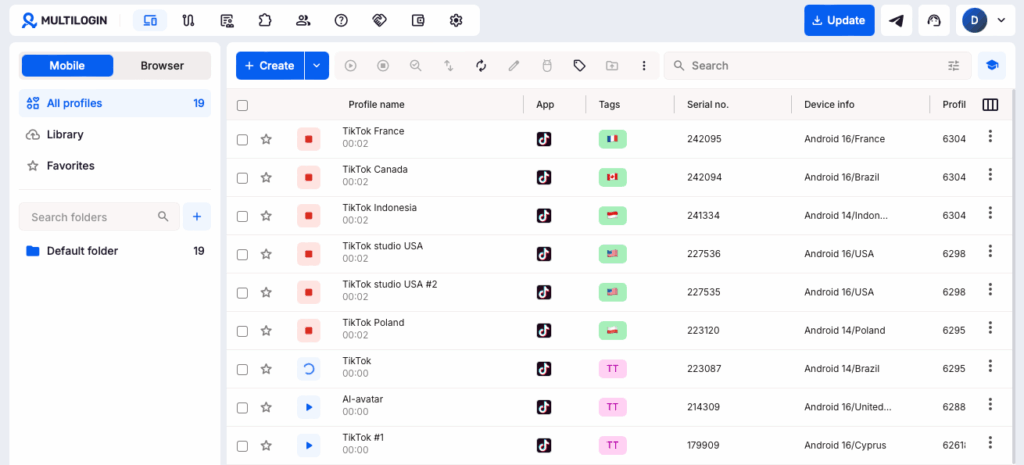Image resolution: width=1024 pixels, height=465 pixels.
Task: Click the refresh sync toolbar icon
Action: (481, 65)
